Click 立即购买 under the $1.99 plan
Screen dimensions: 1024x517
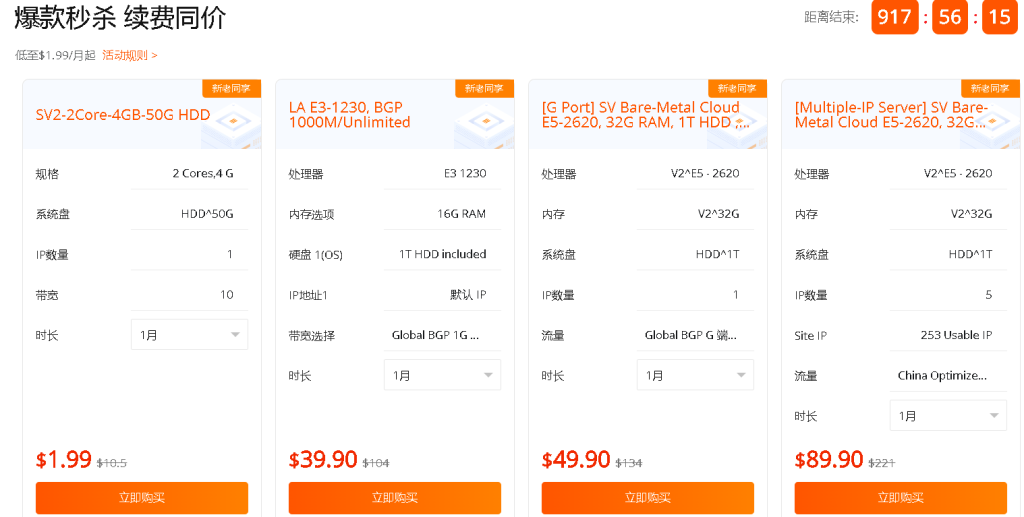[142, 498]
